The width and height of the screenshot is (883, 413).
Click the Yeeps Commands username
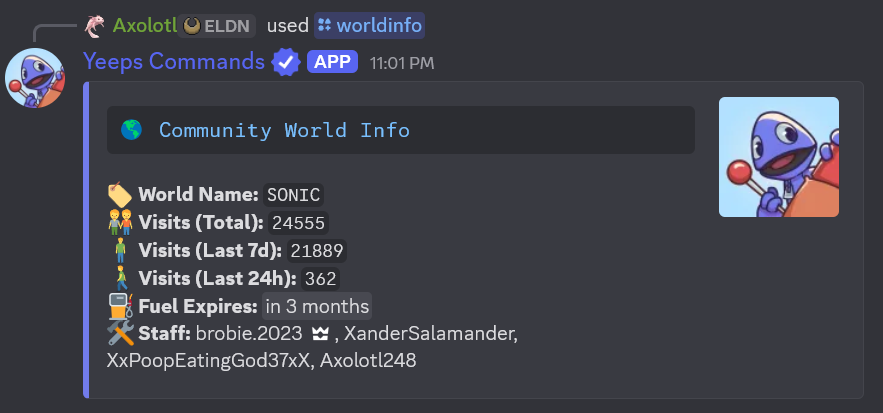[x=174, y=61]
